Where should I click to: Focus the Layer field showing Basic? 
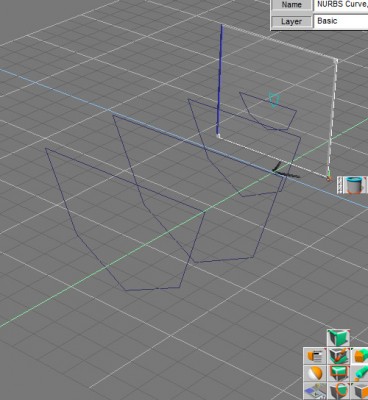tap(341, 21)
